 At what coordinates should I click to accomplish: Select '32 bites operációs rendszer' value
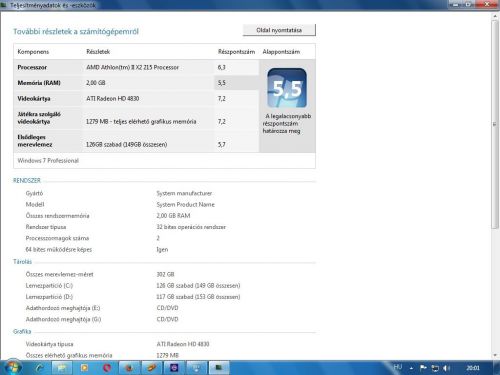191,227
